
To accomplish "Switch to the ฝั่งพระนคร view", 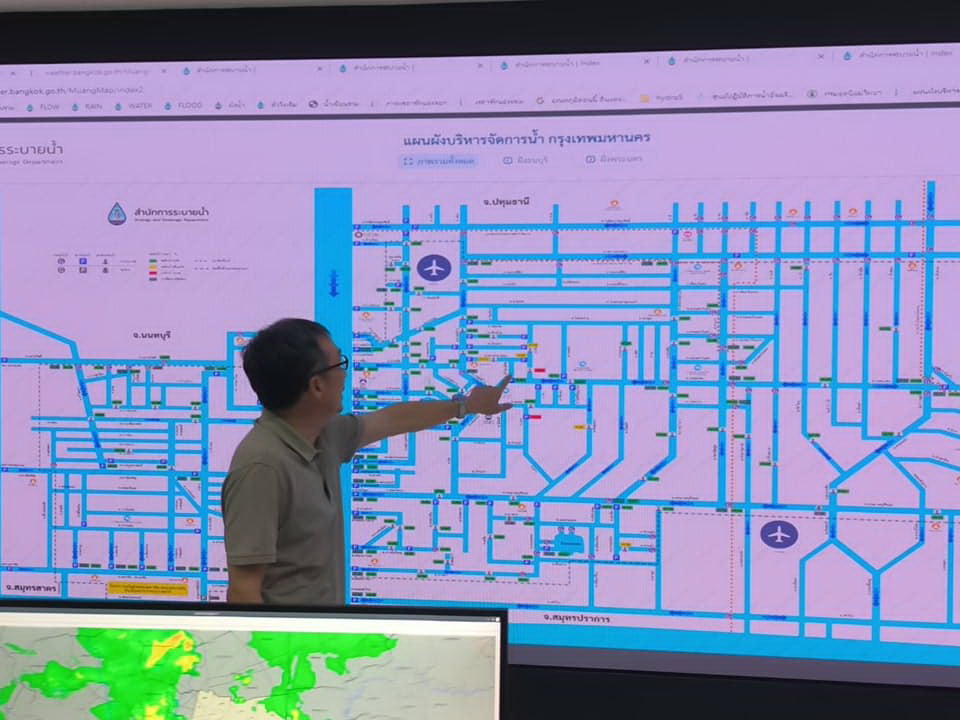I will point(614,159).
